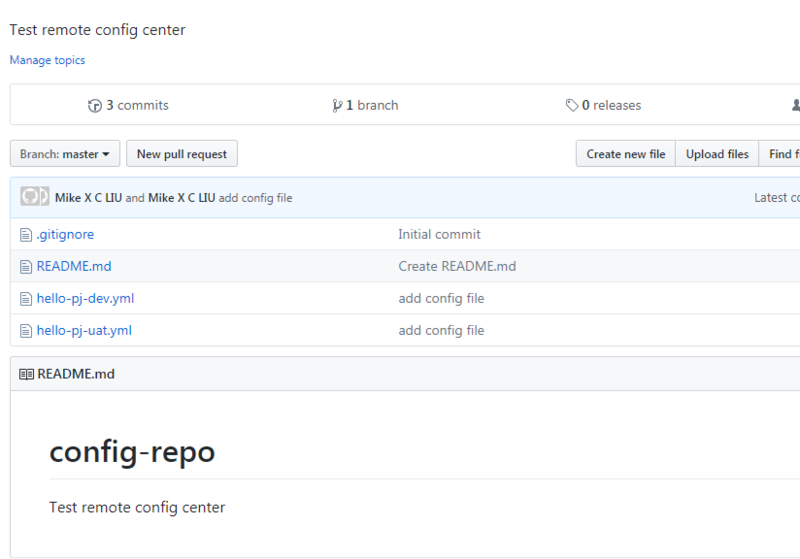Open the .gitignore file
Viewport: 800px width, 559px height.
tap(65, 234)
